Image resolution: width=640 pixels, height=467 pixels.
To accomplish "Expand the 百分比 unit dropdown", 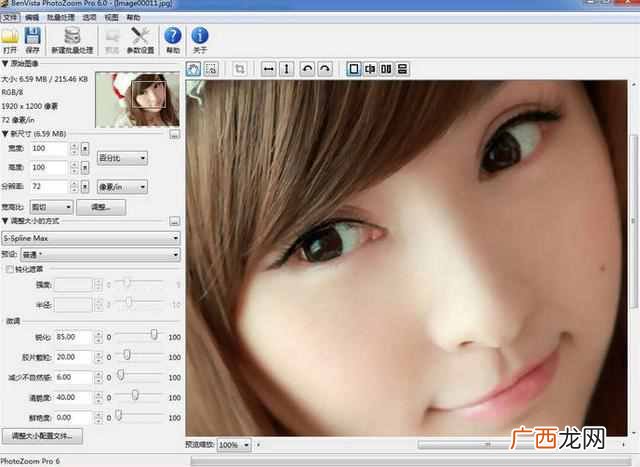I will [x=122, y=158].
